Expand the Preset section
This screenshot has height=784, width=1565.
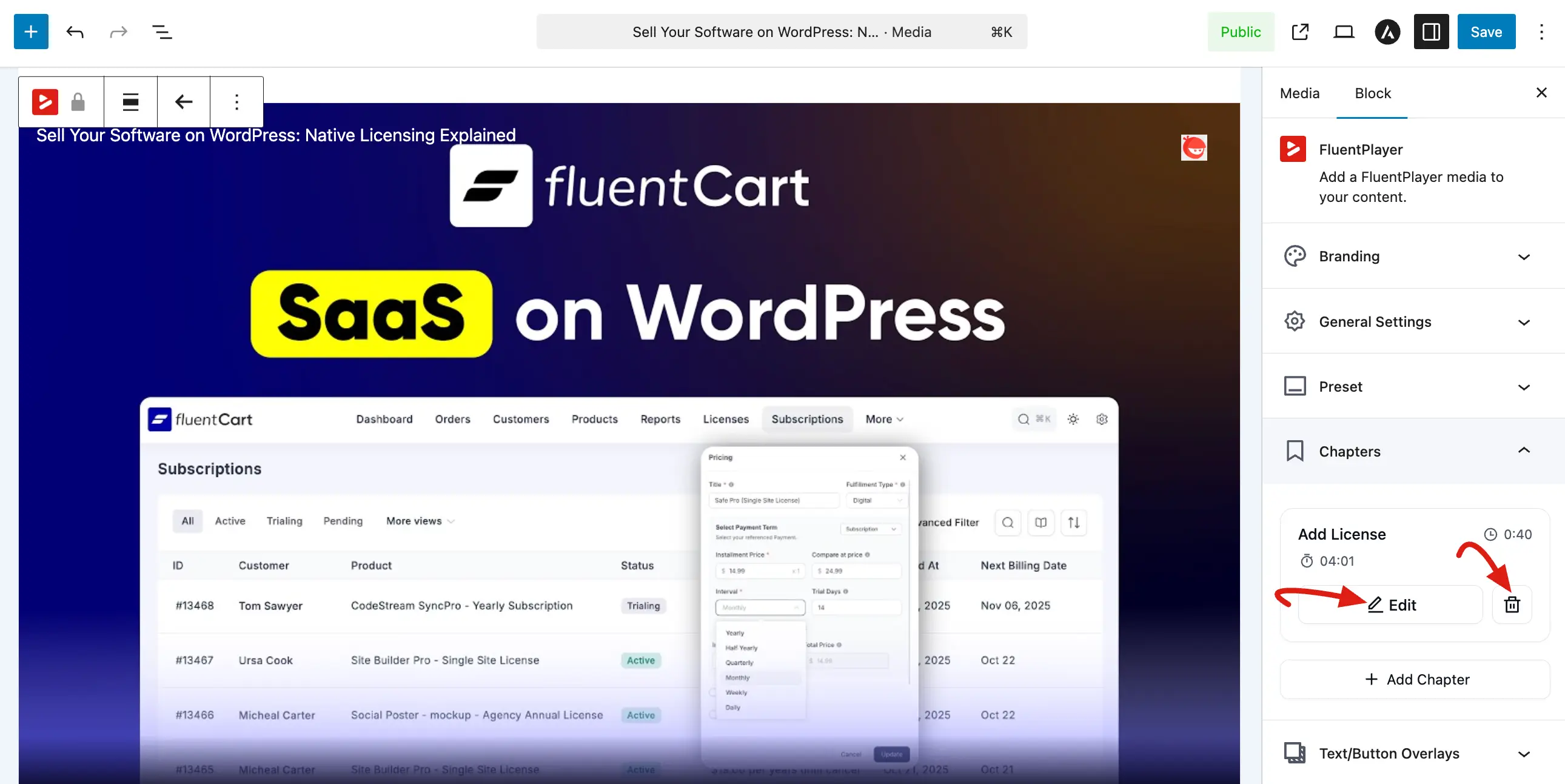point(1413,386)
